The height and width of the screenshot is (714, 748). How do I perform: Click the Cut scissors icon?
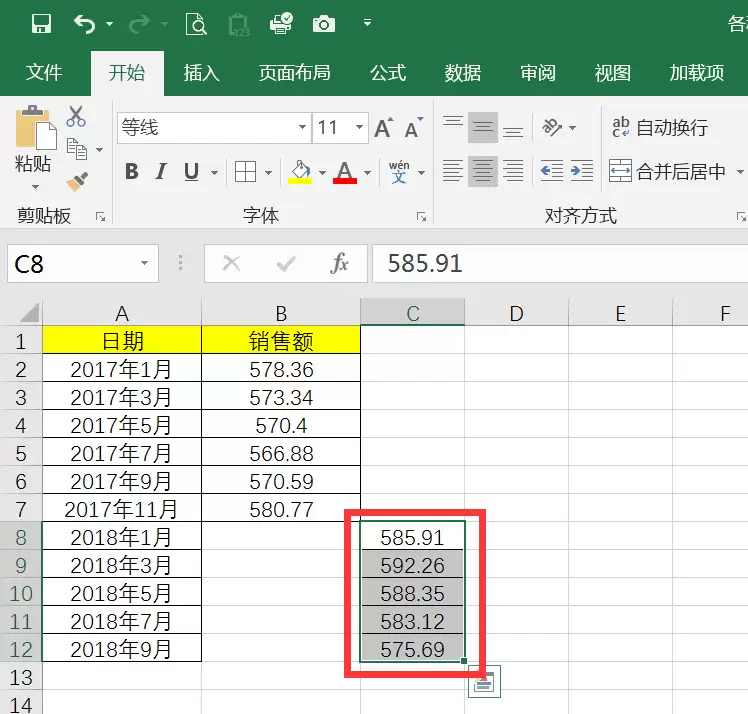tap(76, 116)
